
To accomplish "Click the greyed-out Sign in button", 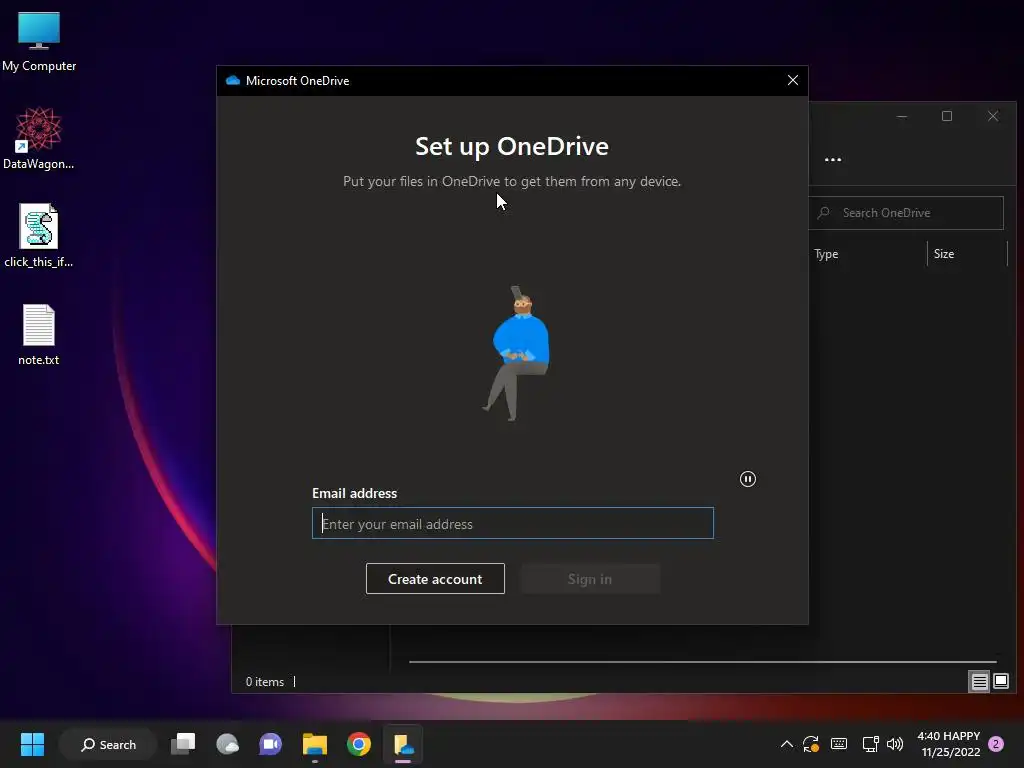I will pyautogui.click(x=590, y=579).
